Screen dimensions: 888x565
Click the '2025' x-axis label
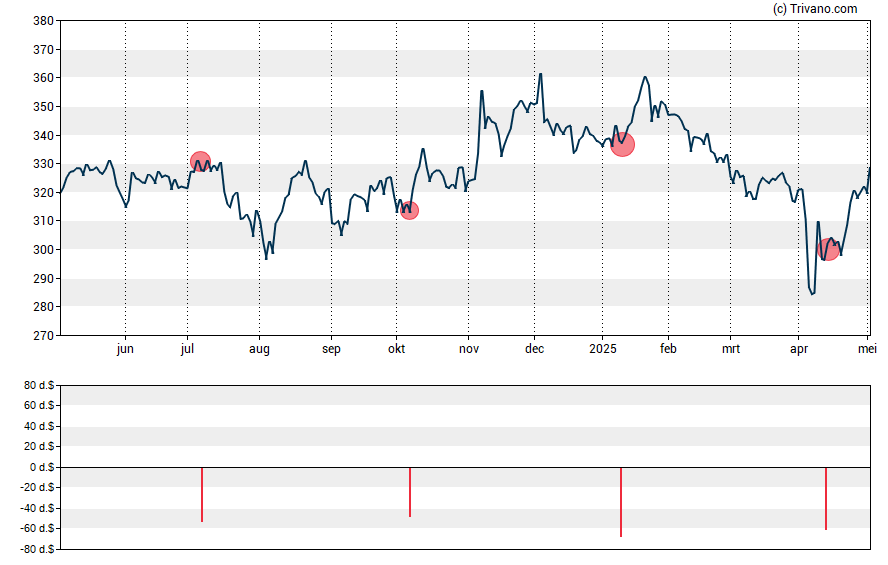[603, 349]
